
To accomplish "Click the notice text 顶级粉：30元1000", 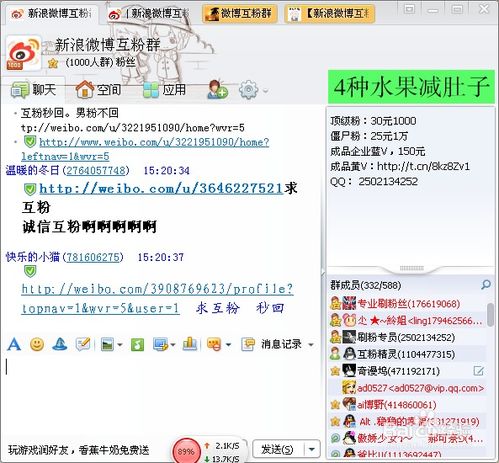I will (373, 121).
